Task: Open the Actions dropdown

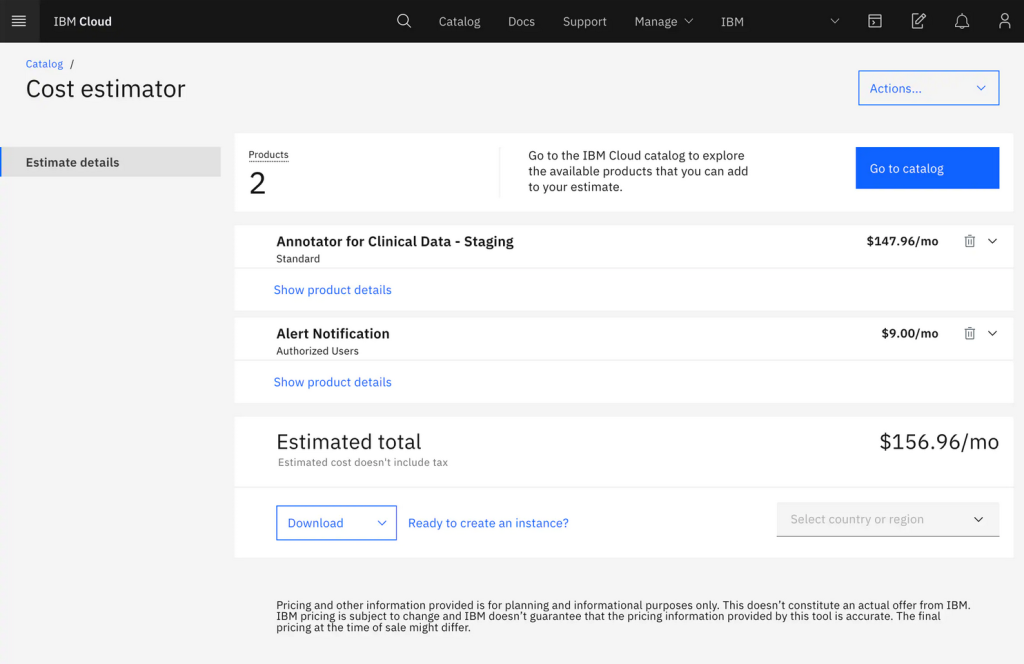Action: click(928, 88)
